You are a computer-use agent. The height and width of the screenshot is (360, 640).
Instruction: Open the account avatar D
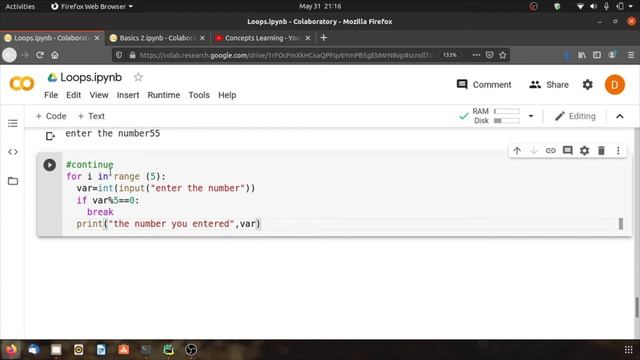(x=615, y=85)
